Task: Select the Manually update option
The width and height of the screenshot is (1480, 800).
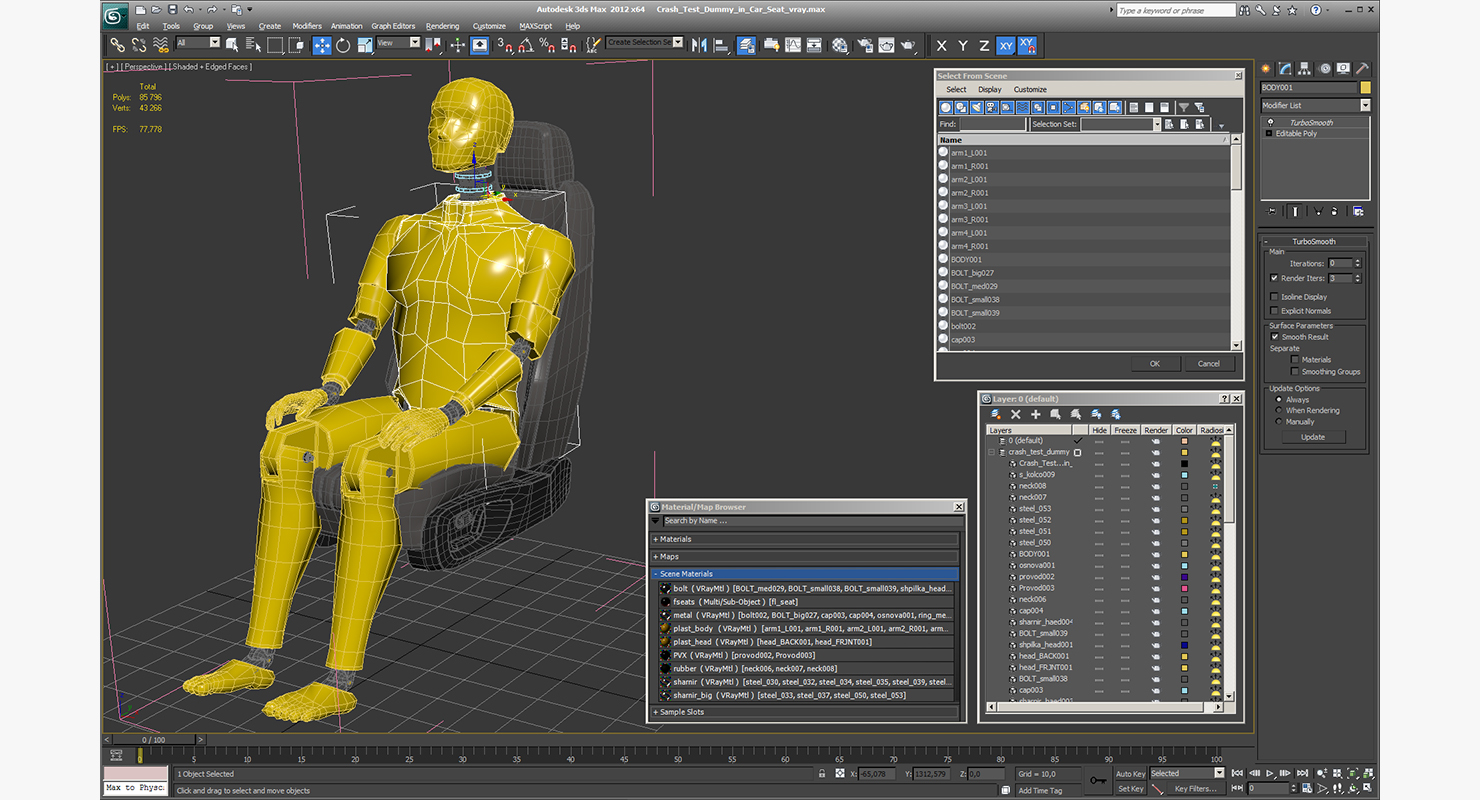Action: (x=1278, y=422)
